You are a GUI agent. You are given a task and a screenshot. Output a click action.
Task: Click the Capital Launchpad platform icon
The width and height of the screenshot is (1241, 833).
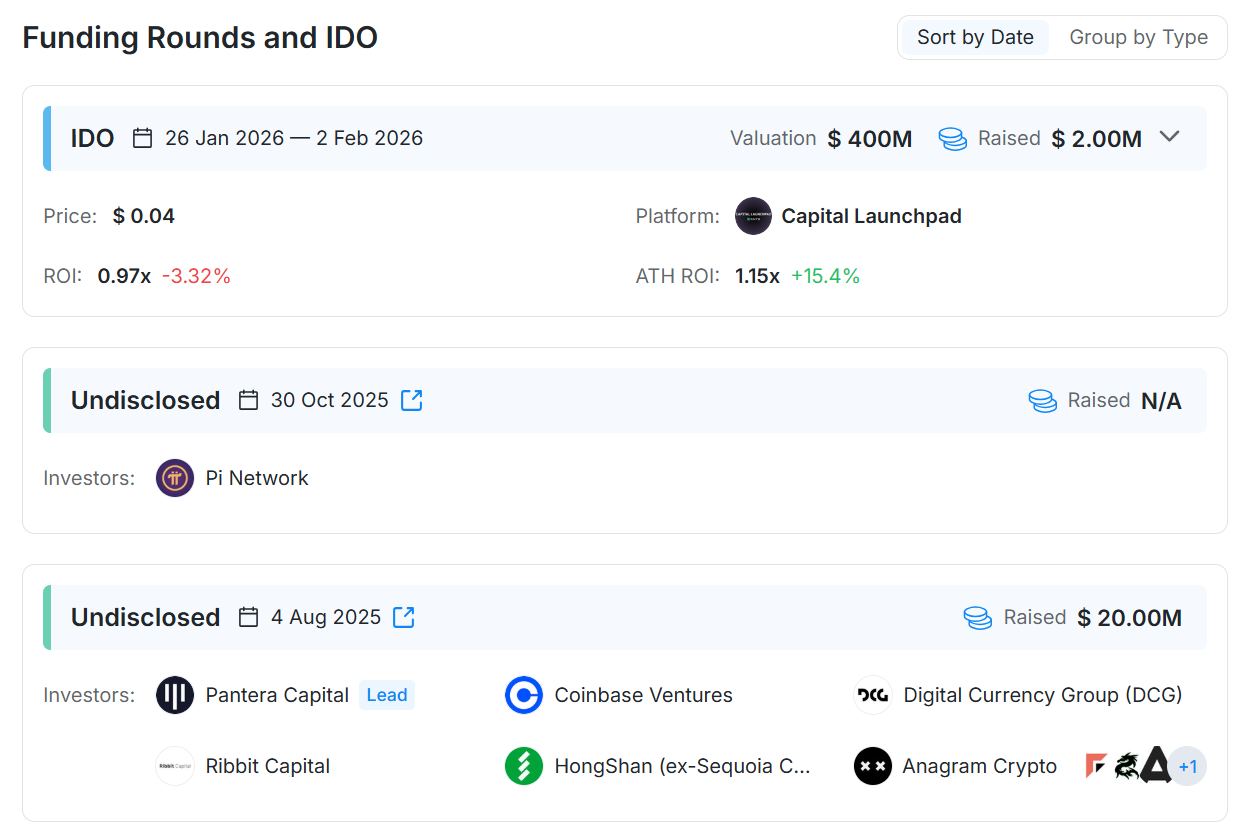pyautogui.click(x=753, y=216)
